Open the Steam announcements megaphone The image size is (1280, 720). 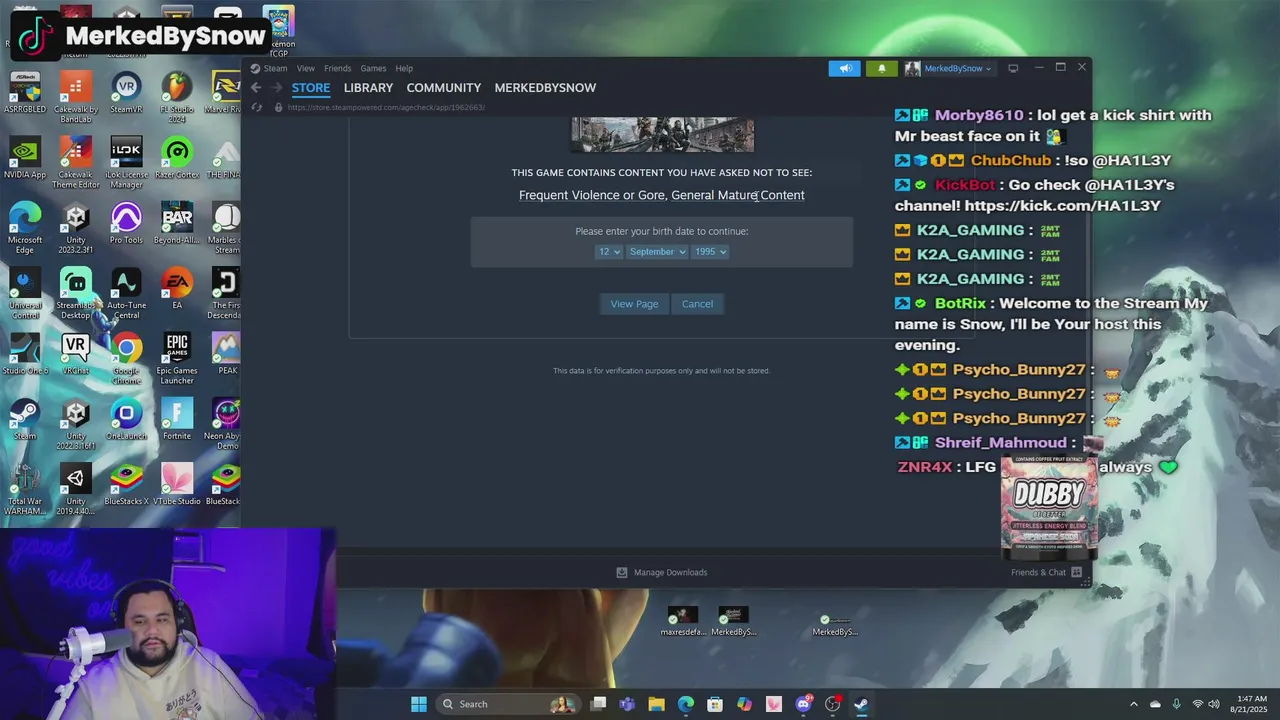pos(844,68)
